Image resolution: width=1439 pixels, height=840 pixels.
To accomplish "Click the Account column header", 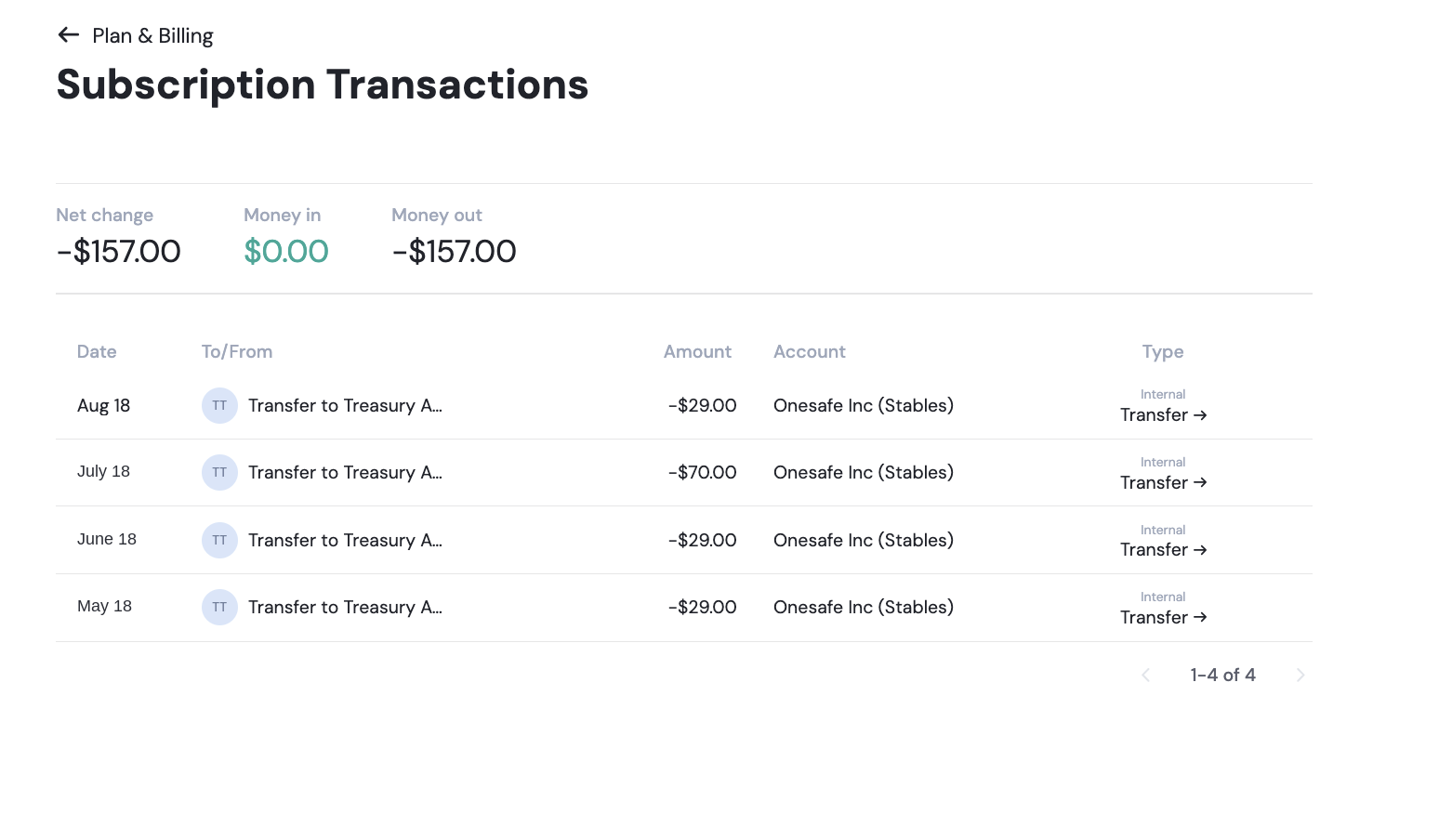I will [x=810, y=351].
